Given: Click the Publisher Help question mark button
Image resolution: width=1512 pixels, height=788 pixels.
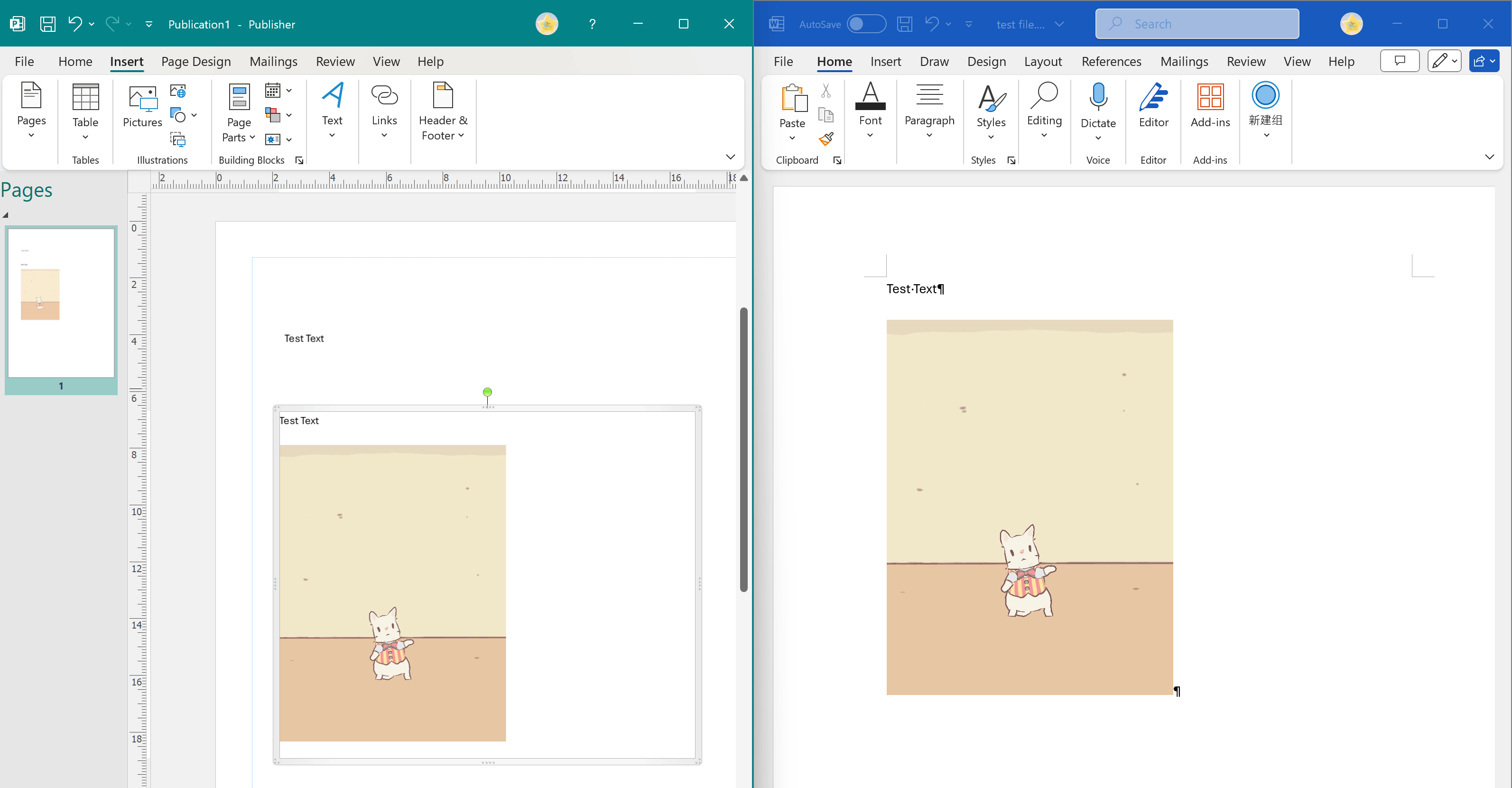Looking at the screenshot, I should 592,24.
